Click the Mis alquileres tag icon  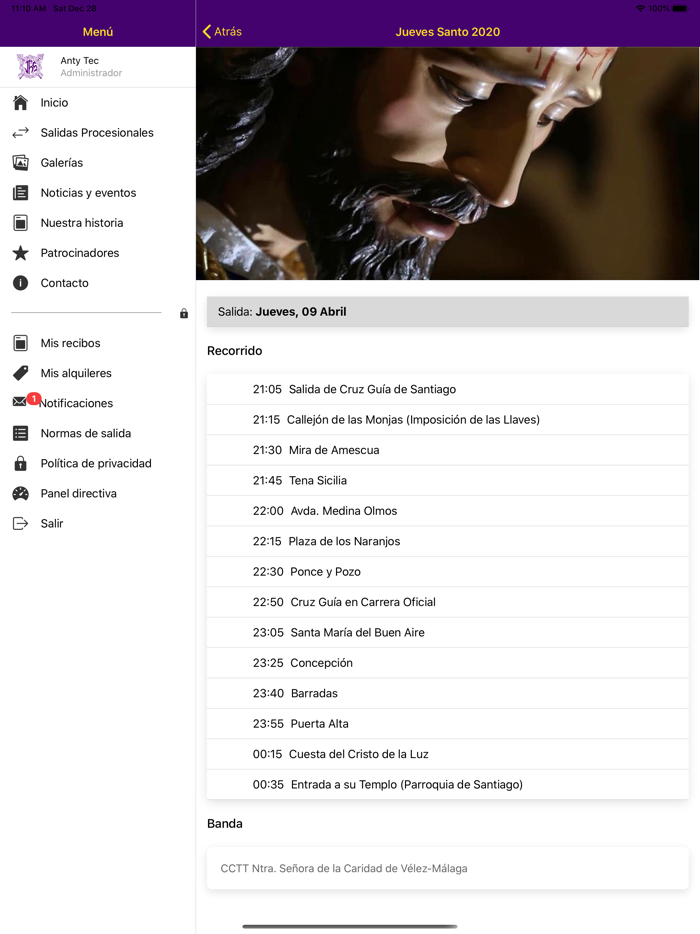(20, 373)
